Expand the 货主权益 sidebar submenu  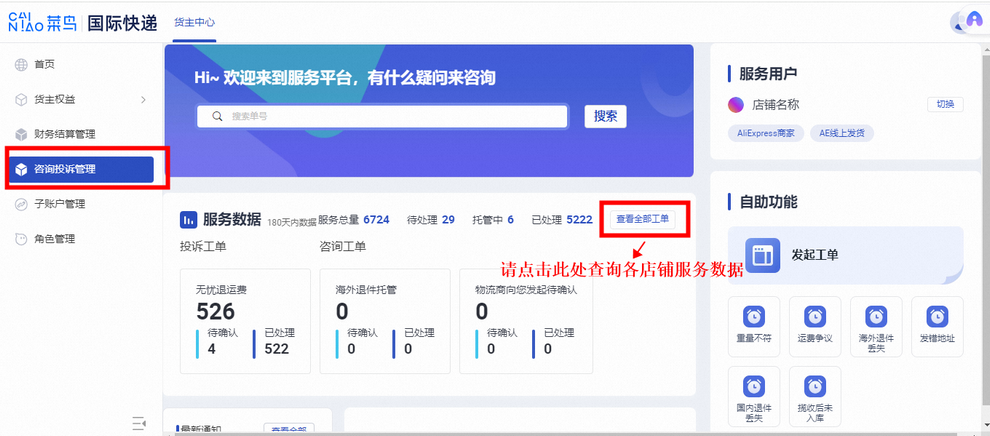(x=143, y=99)
